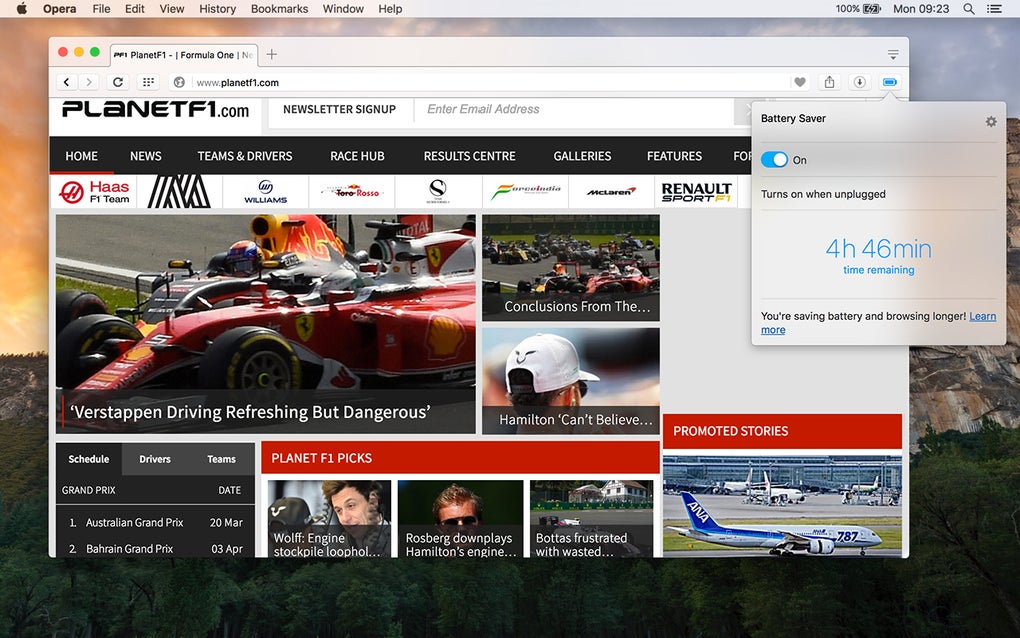Switch to the Teams tab
The width and height of the screenshot is (1020, 638).
pos(221,459)
